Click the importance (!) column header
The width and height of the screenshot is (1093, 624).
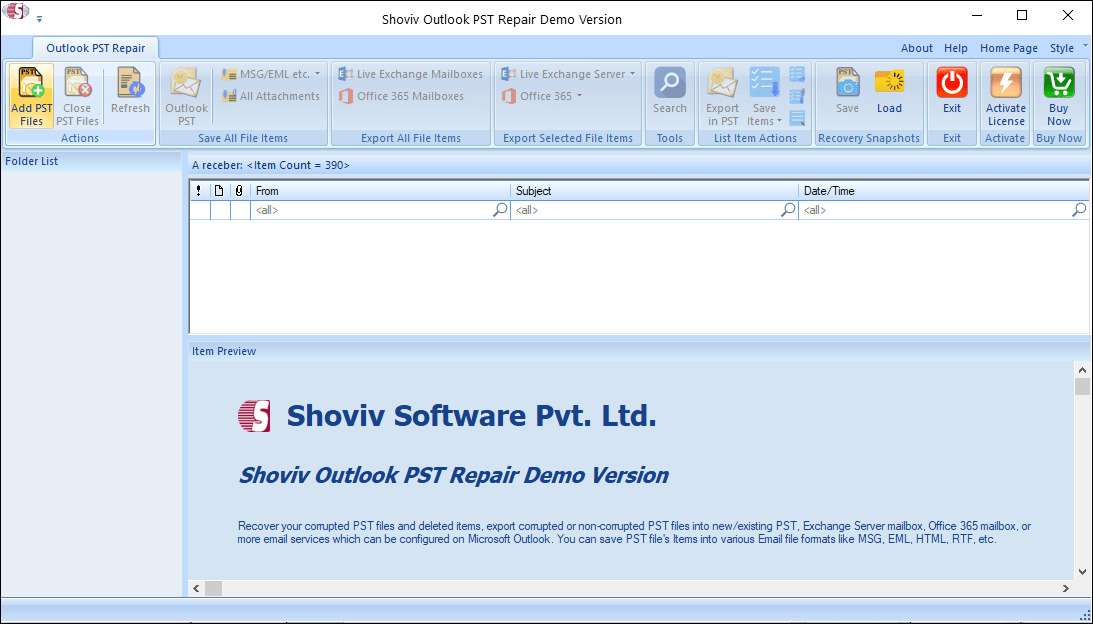(x=199, y=191)
